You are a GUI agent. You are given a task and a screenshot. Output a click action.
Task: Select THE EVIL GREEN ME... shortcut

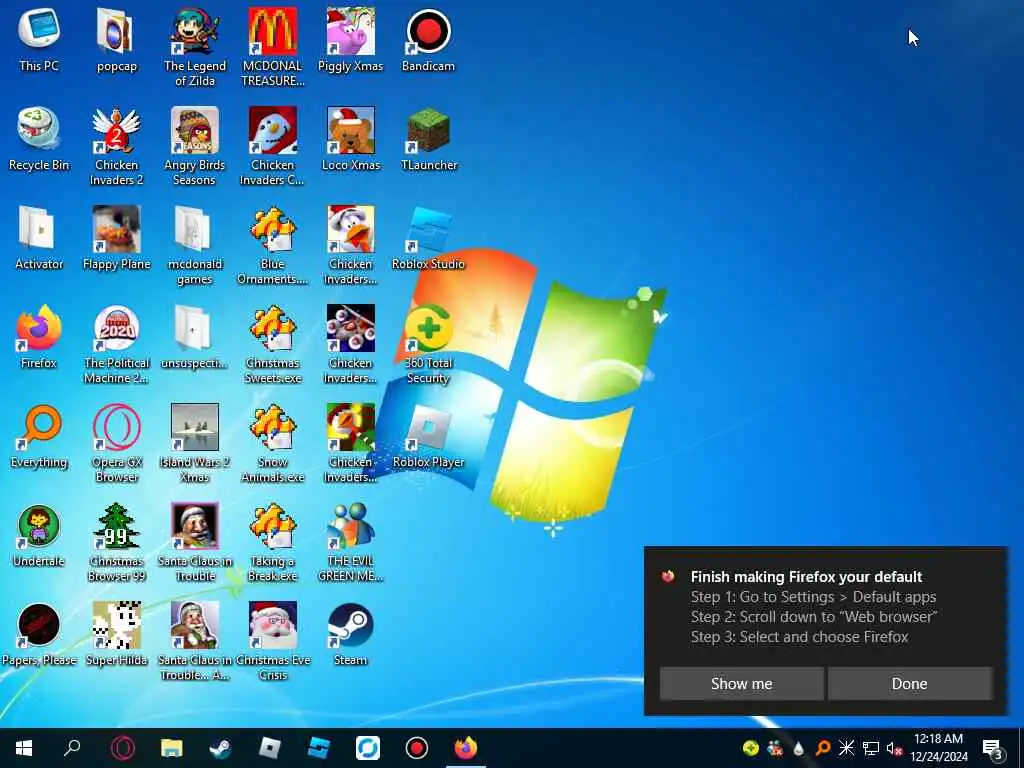tap(351, 543)
